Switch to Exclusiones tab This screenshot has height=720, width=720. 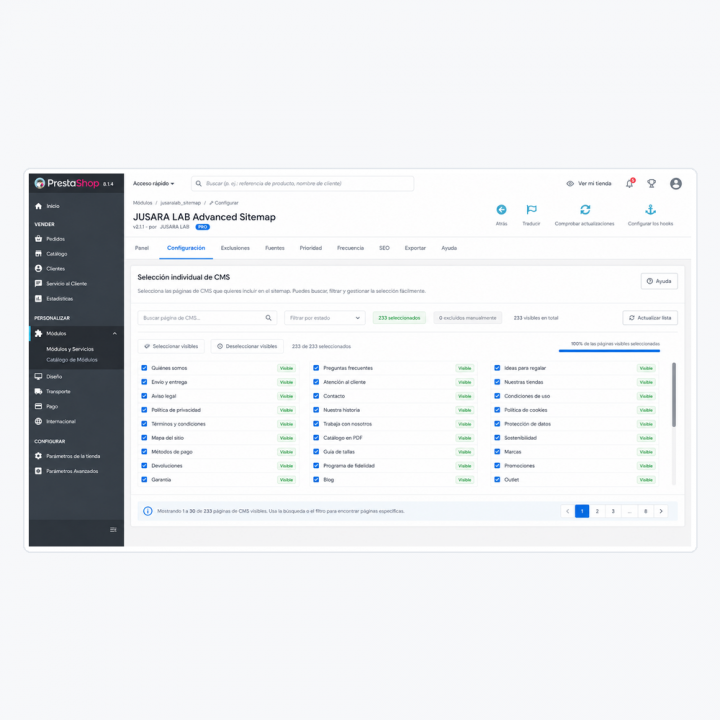point(235,248)
